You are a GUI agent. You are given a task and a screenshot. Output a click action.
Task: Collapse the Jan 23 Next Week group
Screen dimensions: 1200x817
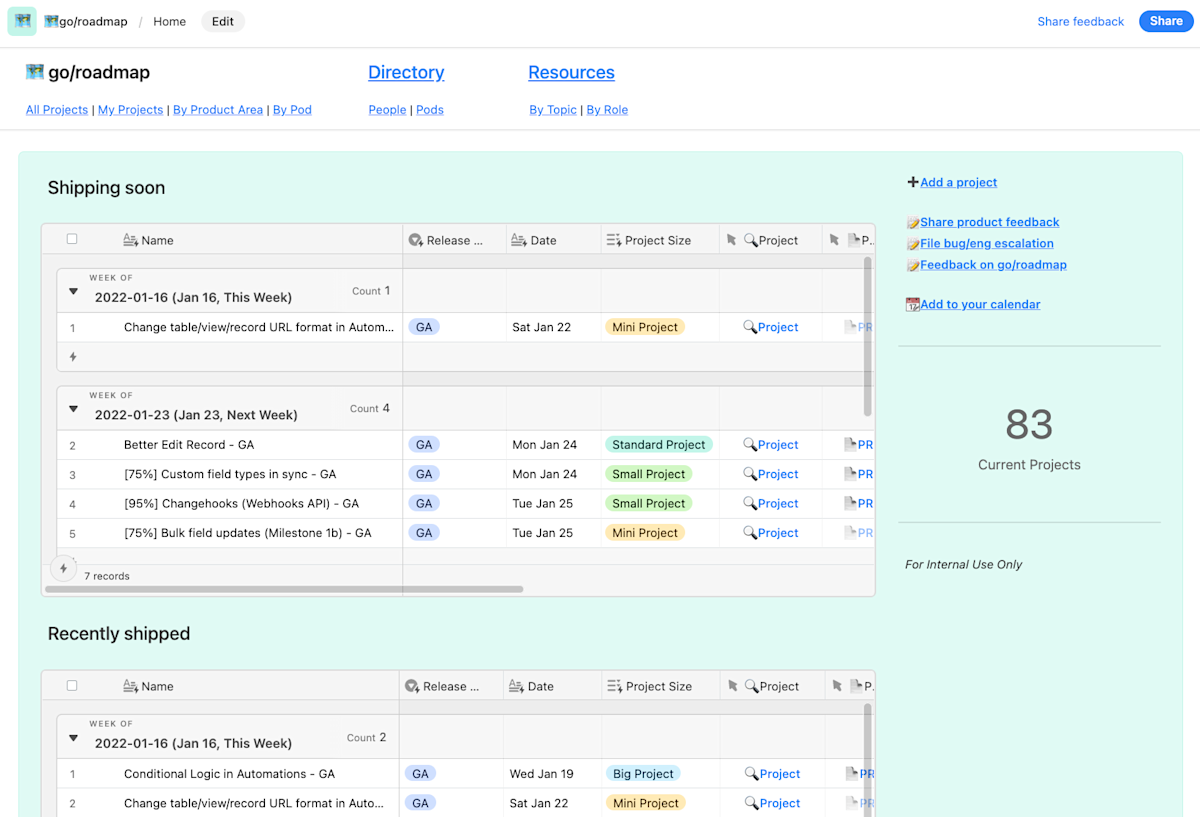pos(72,408)
